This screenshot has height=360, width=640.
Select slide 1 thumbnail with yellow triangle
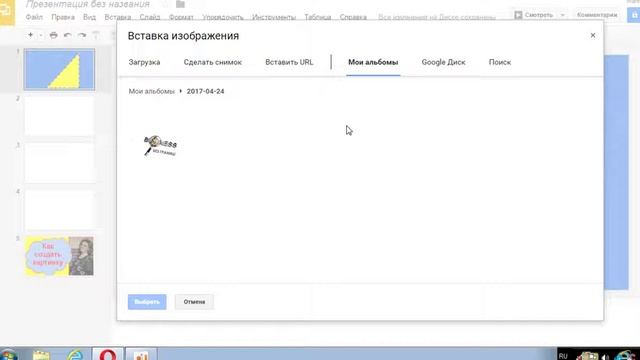(59, 69)
